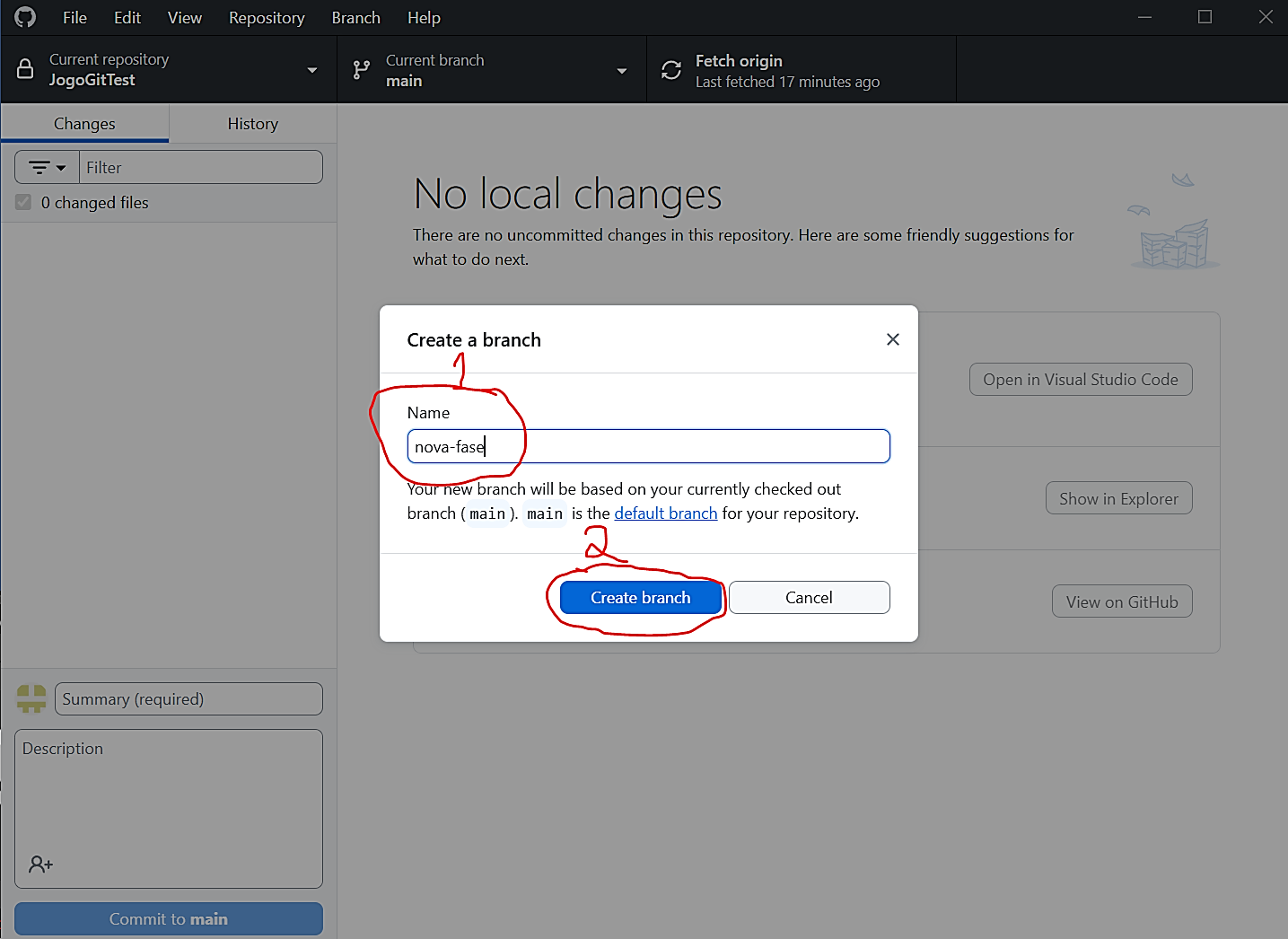Click Open in Visual Studio Code

pyautogui.click(x=1080, y=380)
